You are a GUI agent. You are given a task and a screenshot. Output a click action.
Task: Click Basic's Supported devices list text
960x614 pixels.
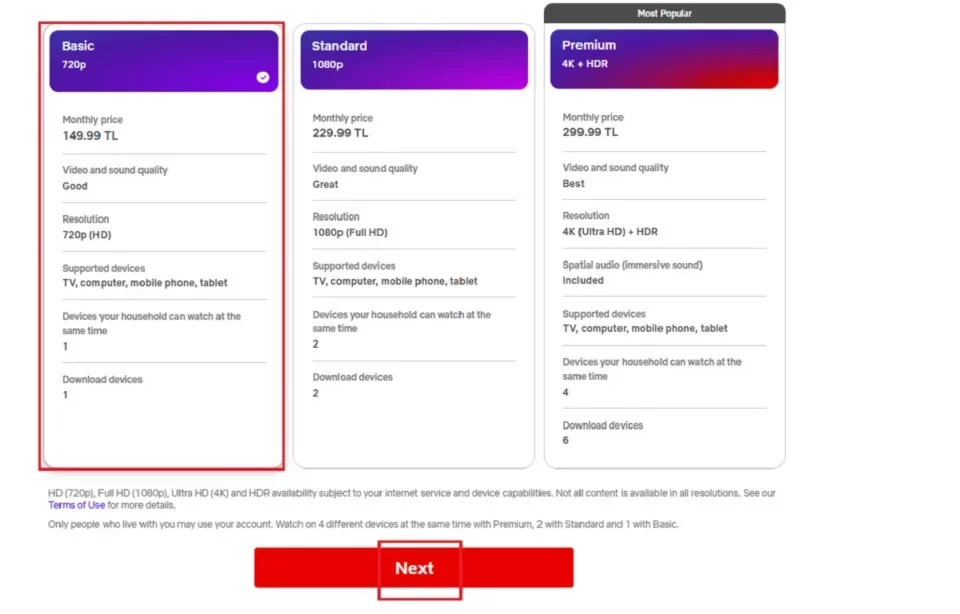pos(144,283)
